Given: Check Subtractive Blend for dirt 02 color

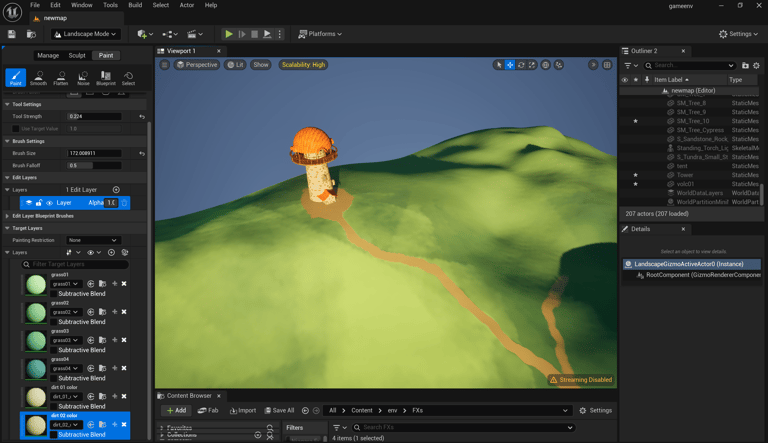Looking at the screenshot, I should (x=54, y=435).
